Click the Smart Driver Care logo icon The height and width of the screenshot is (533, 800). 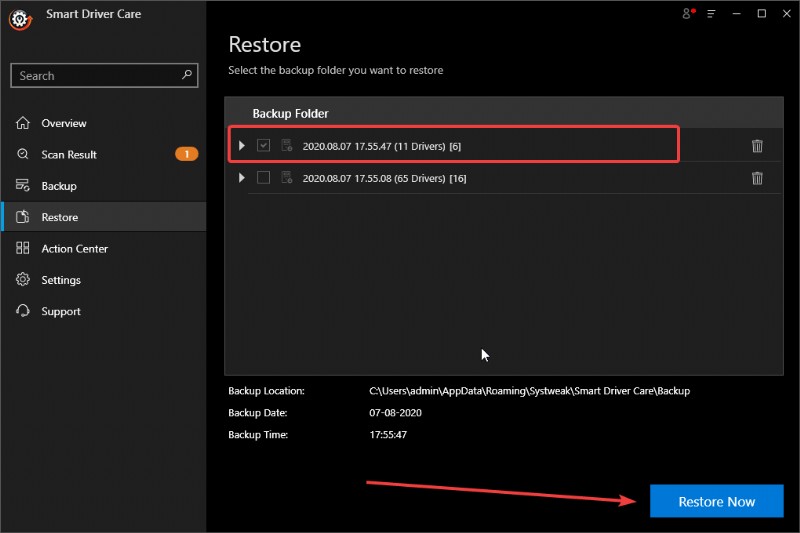(x=20, y=19)
